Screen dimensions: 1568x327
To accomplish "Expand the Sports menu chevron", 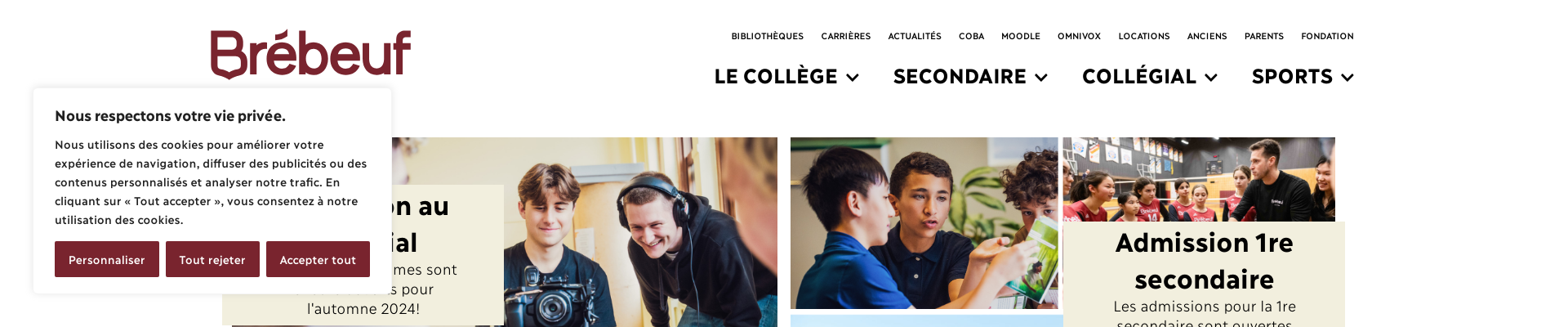I will pyautogui.click(x=1347, y=78).
